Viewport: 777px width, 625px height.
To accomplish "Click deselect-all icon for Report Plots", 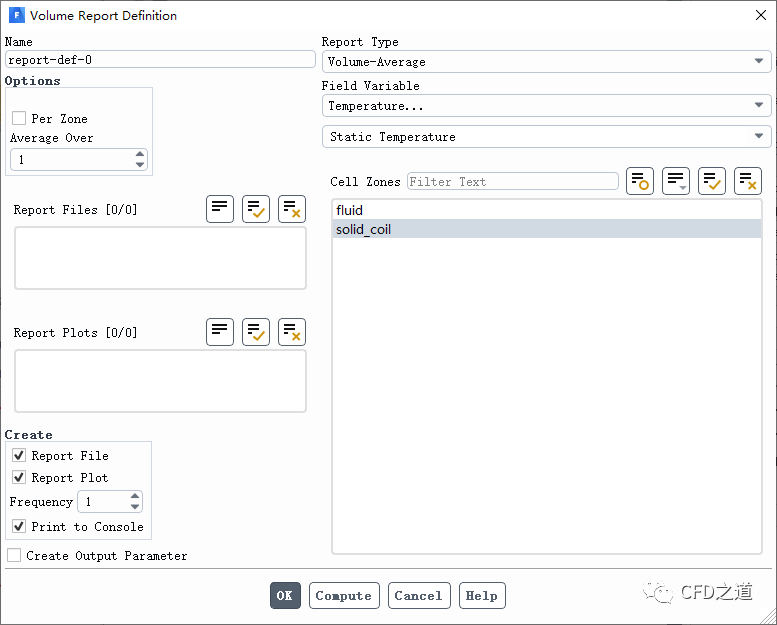I will [x=292, y=332].
